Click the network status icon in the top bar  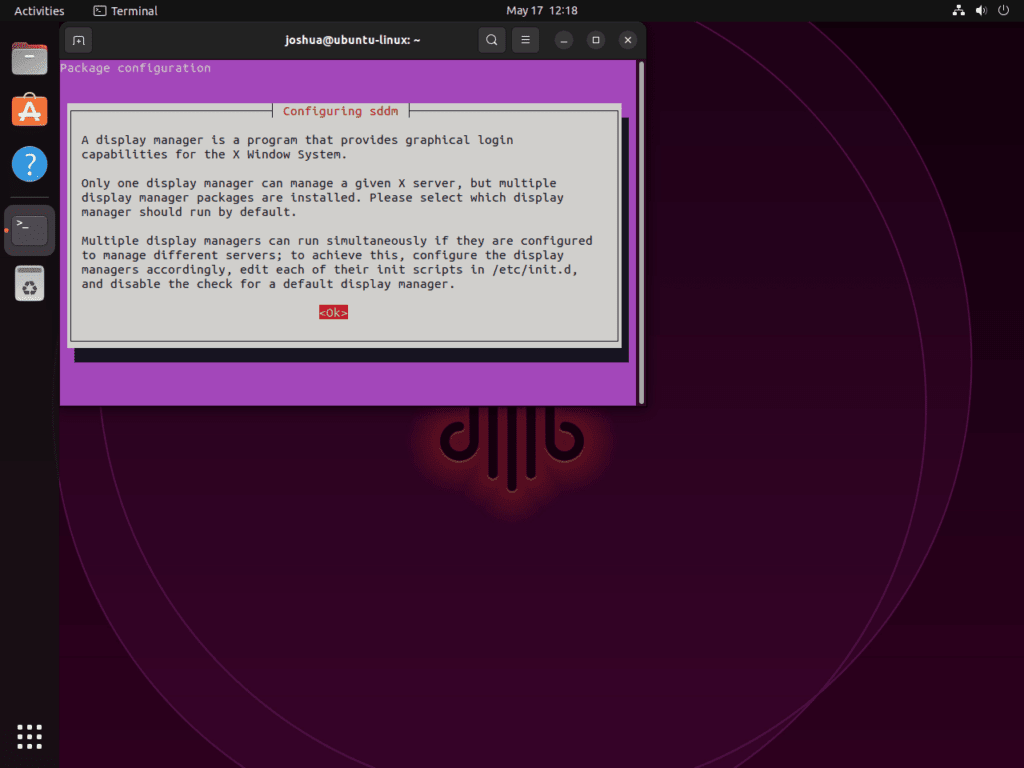click(958, 10)
